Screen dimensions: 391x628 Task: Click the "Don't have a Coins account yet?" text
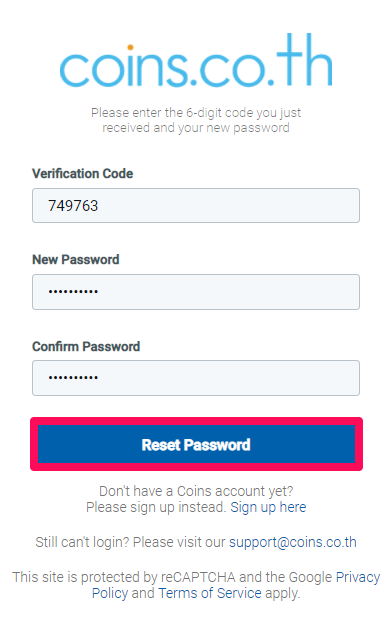(196, 491)
